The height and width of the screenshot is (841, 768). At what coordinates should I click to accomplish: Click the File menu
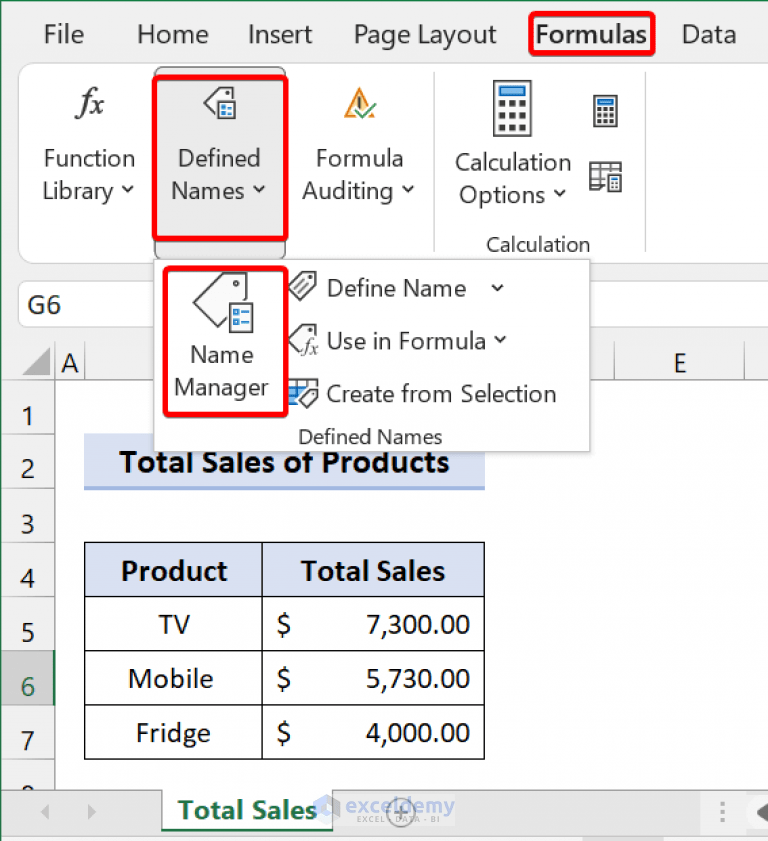[x=63, y=33]
